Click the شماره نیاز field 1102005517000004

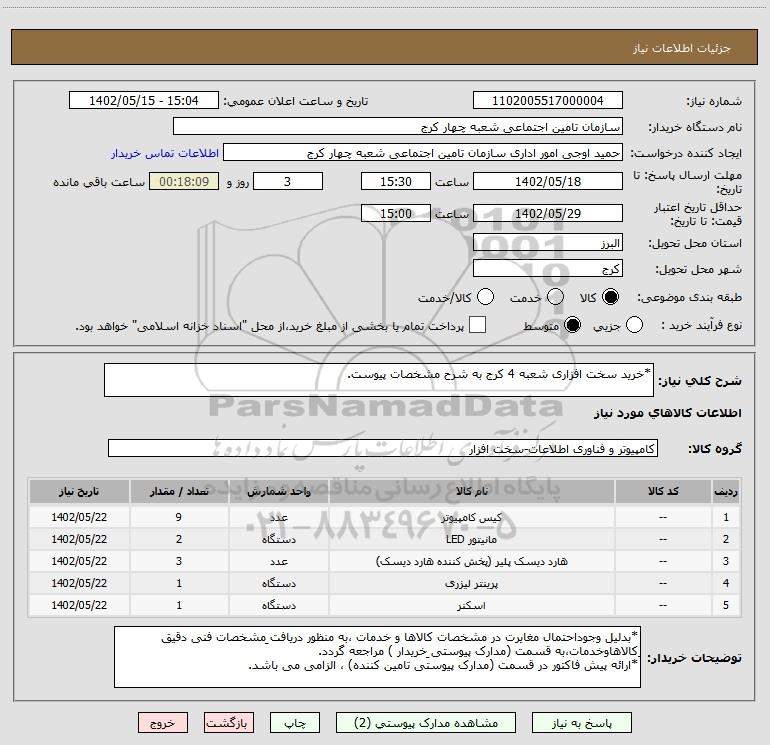coord(548,101)
